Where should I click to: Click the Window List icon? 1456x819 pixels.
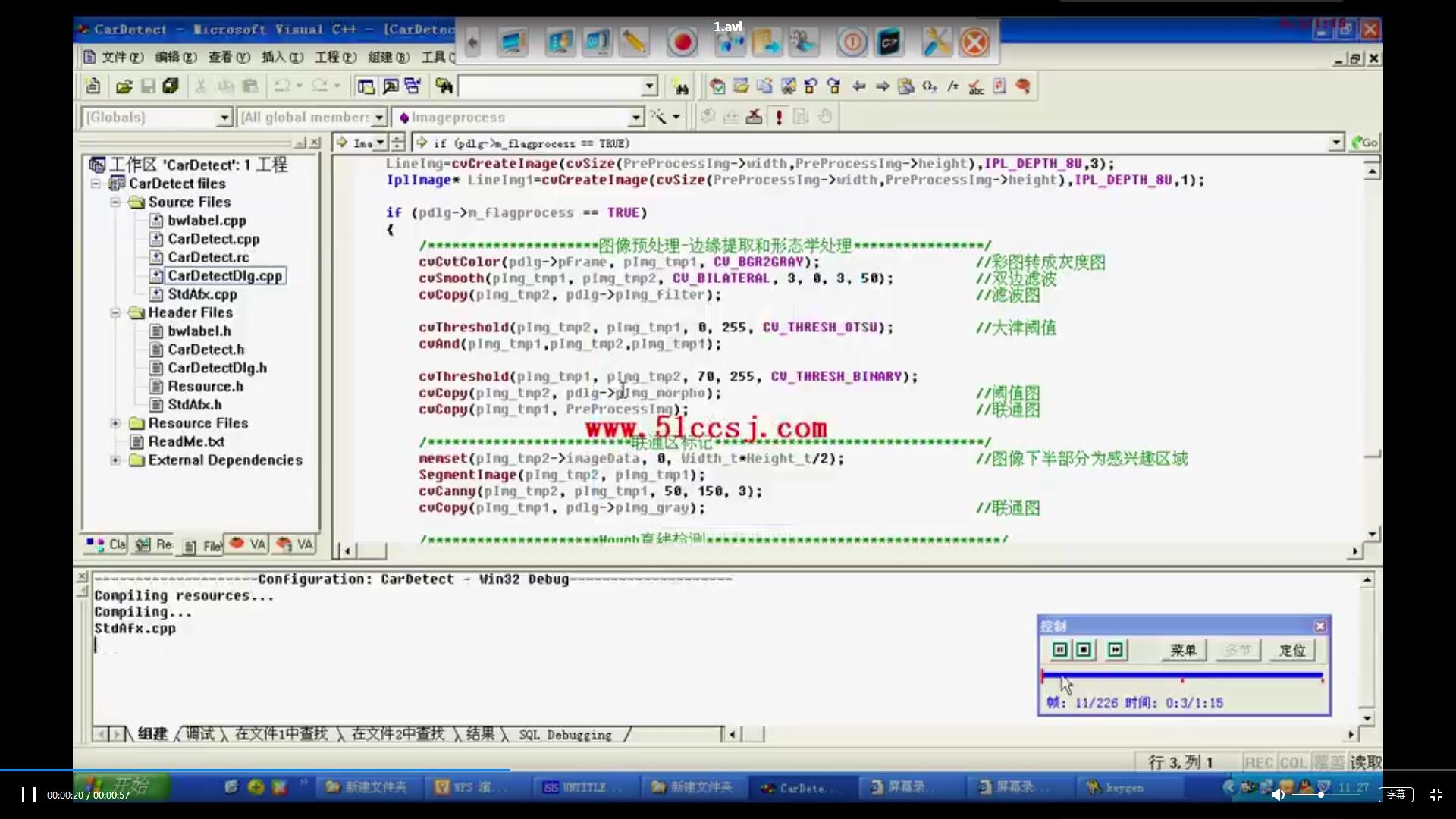(413, 86)
